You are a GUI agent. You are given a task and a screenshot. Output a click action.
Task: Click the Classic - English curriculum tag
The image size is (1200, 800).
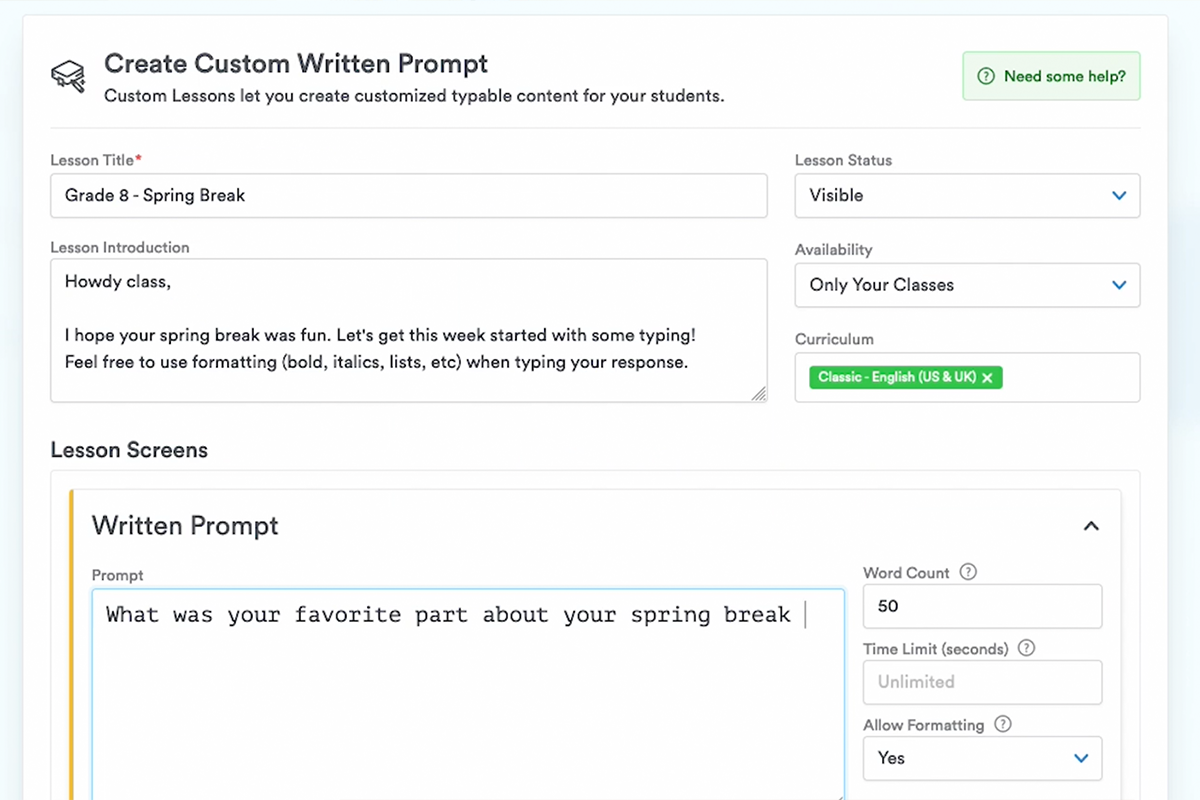896,377
